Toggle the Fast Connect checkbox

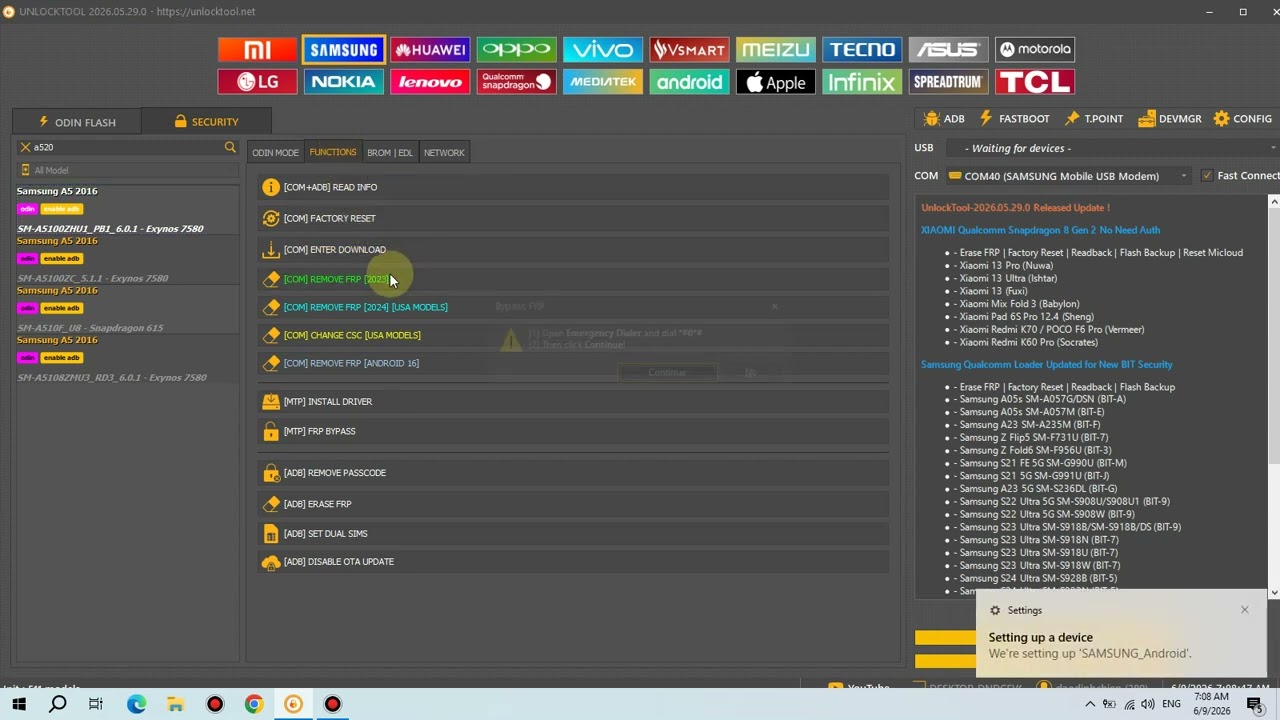pyautogui.click(x=1207, y=176)
